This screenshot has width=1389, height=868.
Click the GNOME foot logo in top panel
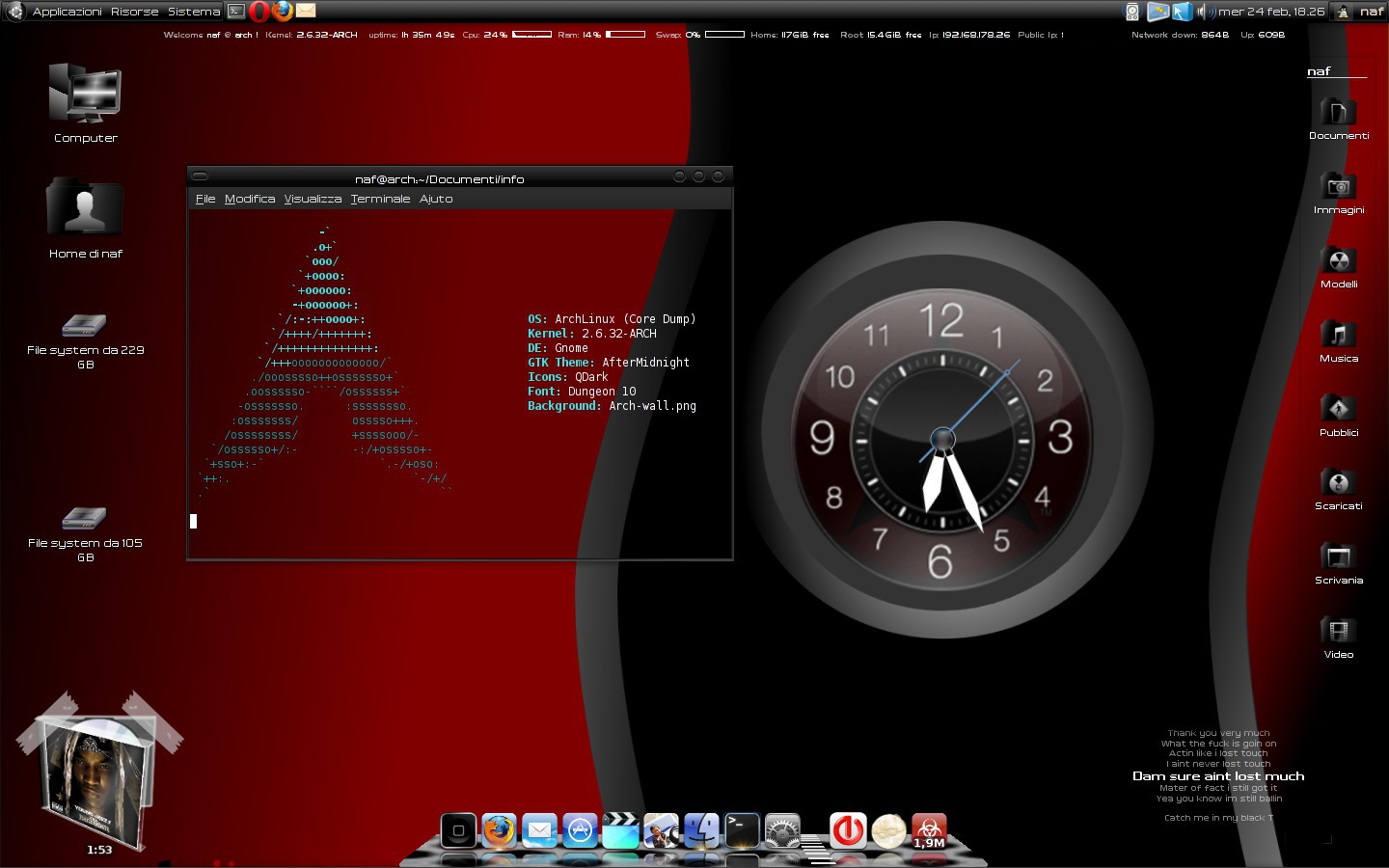point(15,12)
